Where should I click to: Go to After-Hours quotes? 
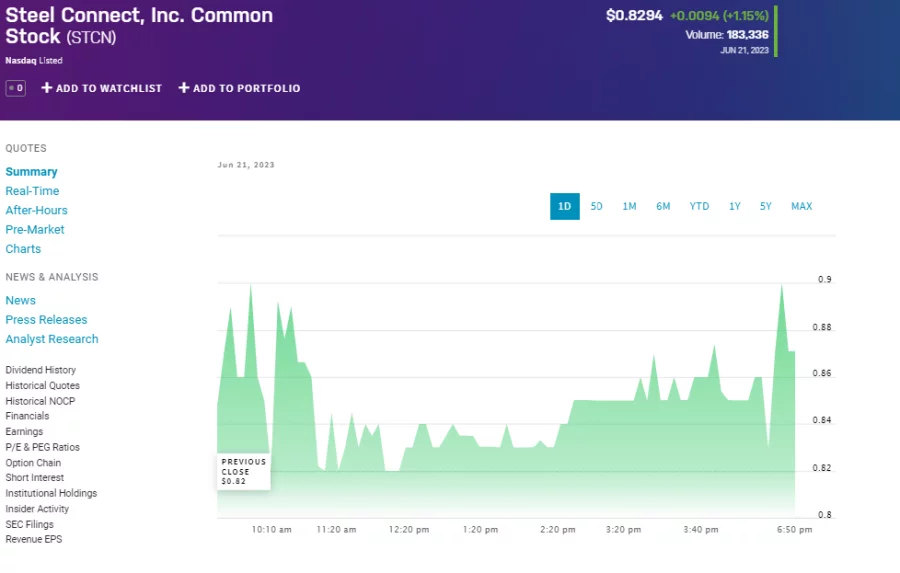click(37, 210)
